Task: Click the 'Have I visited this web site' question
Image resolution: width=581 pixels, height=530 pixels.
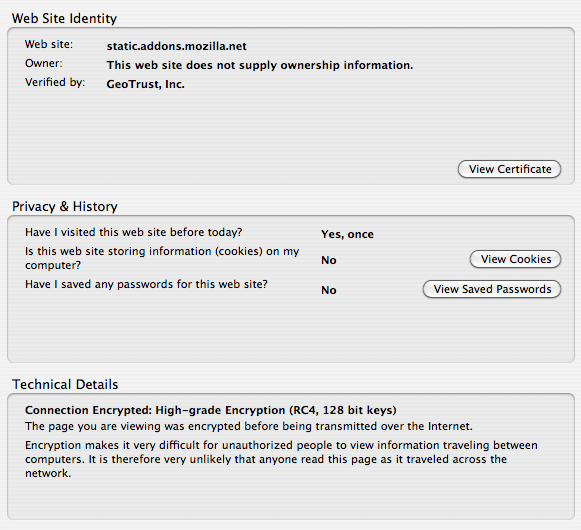Action: [133, 232]
